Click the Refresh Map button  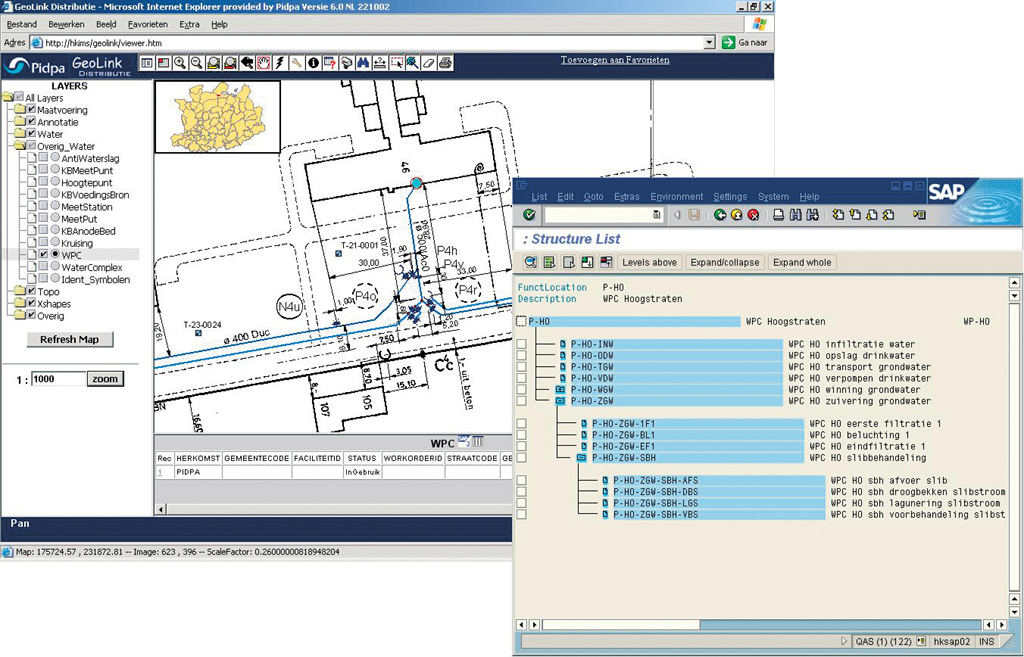(69, 339)
